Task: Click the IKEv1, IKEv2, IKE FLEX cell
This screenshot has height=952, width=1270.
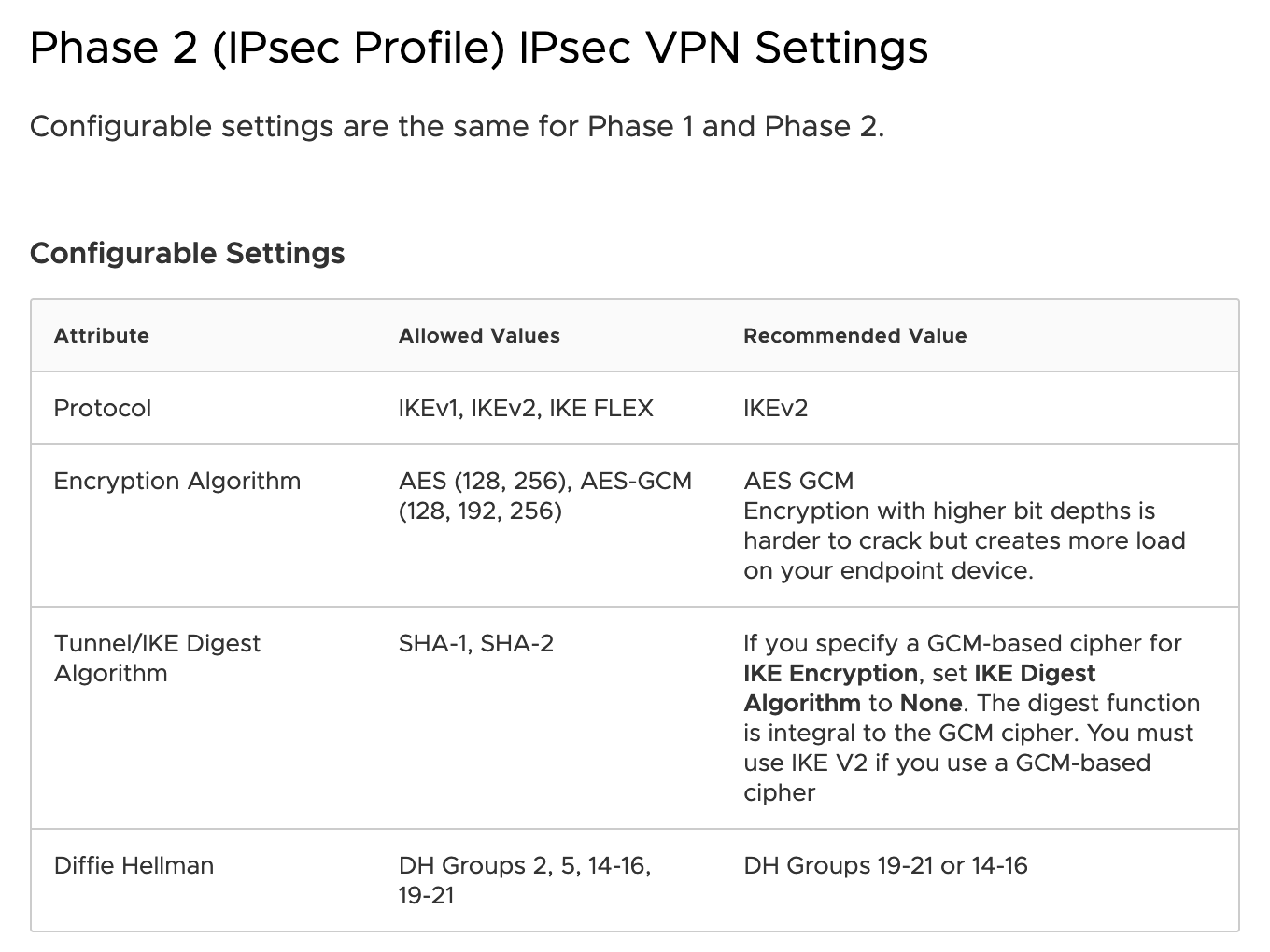Action: click(526, 408)
